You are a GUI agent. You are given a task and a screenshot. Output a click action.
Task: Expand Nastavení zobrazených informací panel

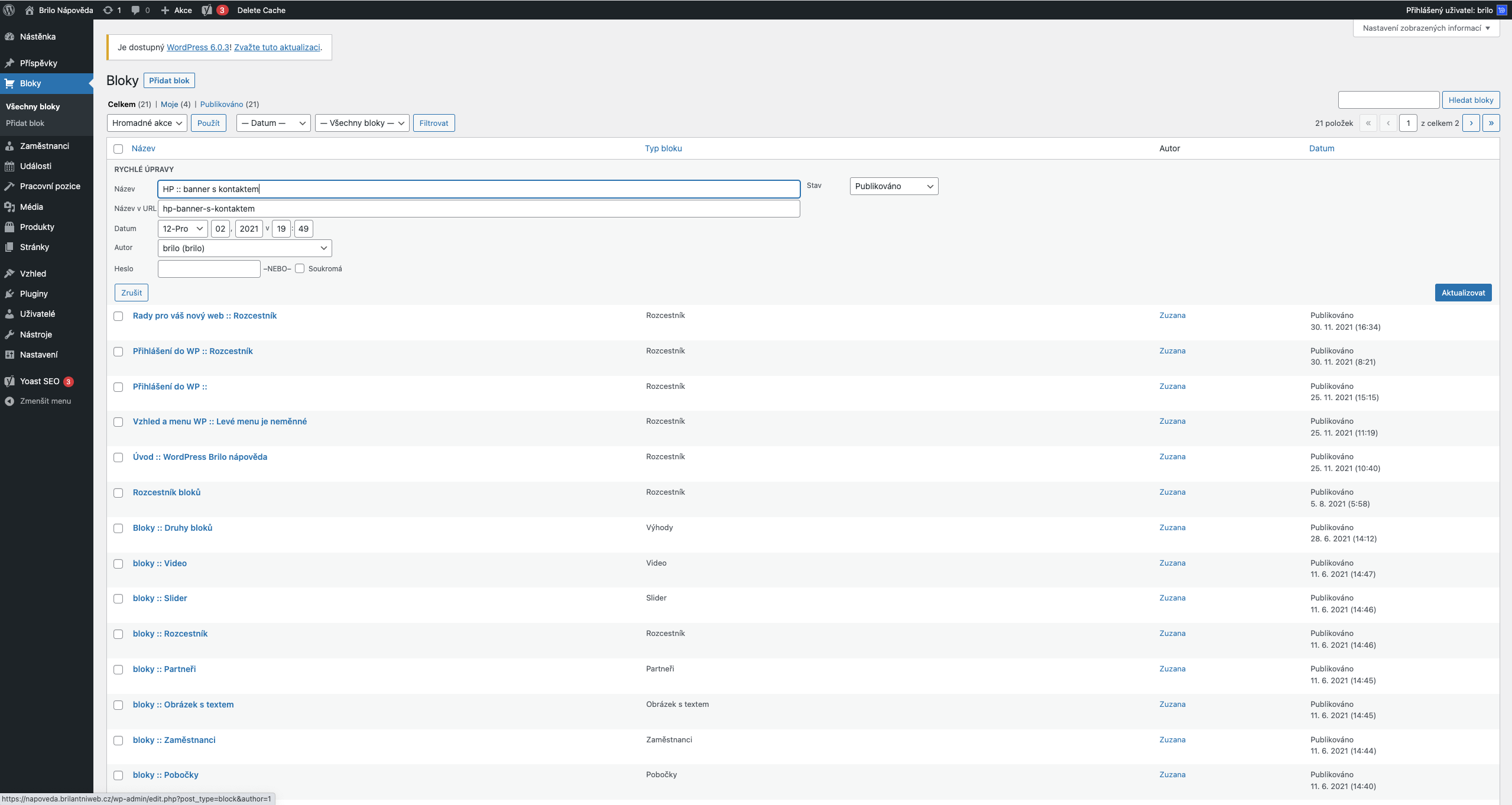(1426, 28)
